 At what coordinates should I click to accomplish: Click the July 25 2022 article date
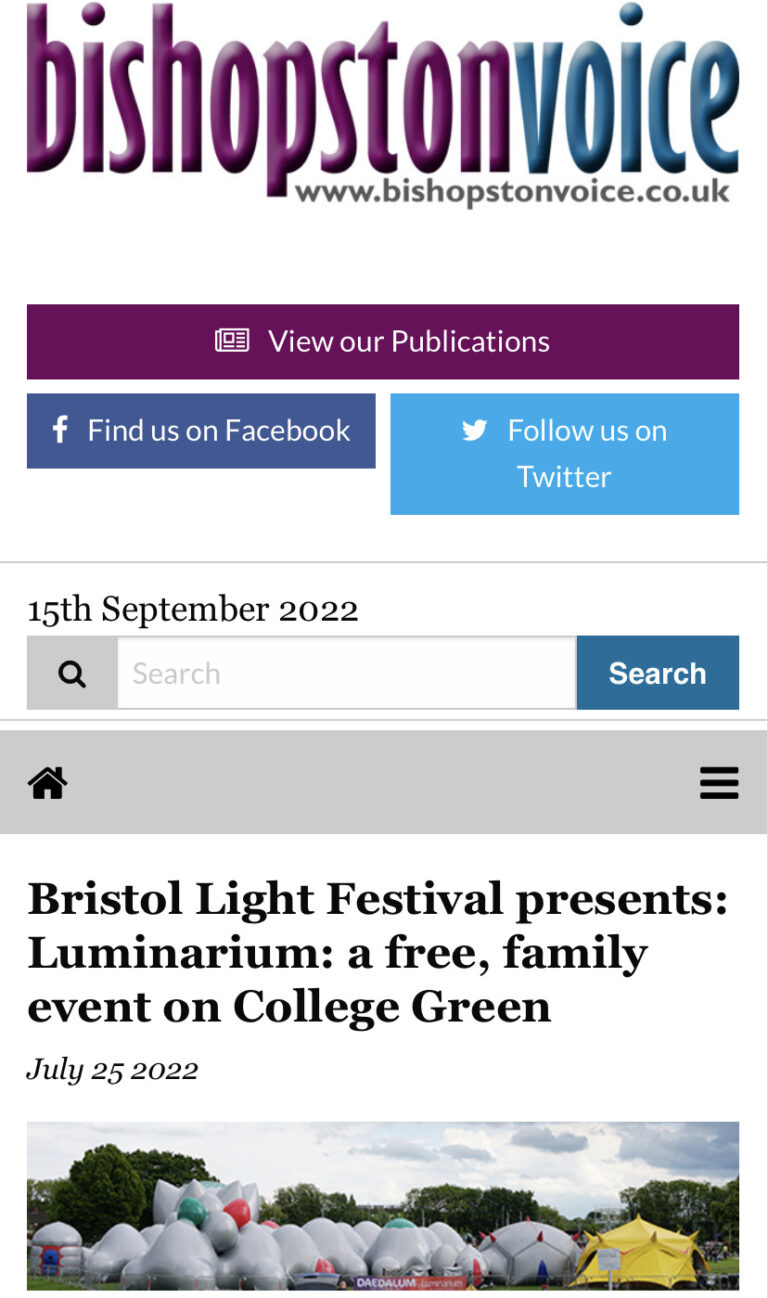point(112,1069)
